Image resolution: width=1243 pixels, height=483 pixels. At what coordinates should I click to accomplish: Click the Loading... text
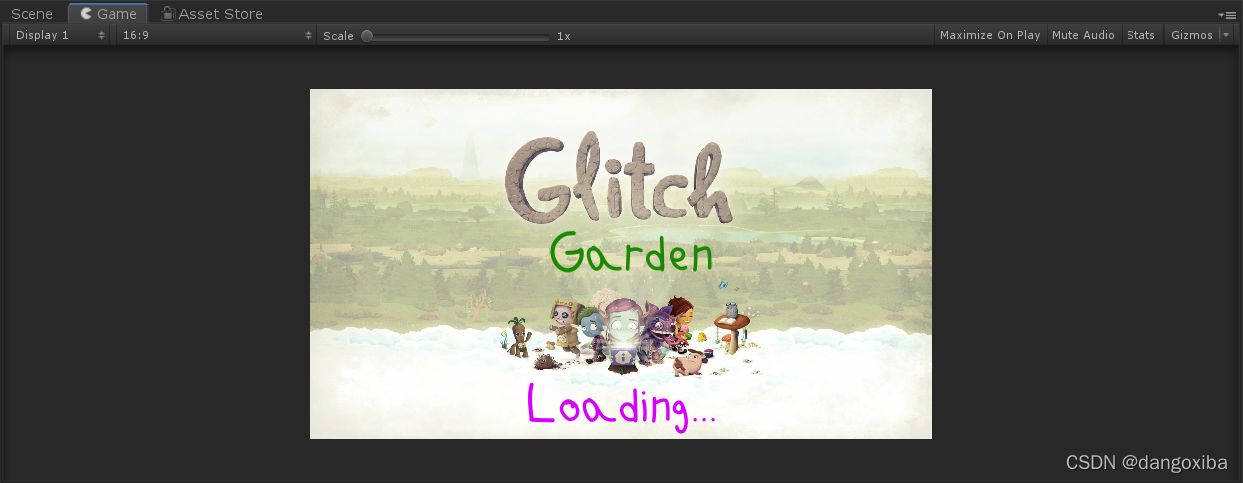click(x=621, y=406)
